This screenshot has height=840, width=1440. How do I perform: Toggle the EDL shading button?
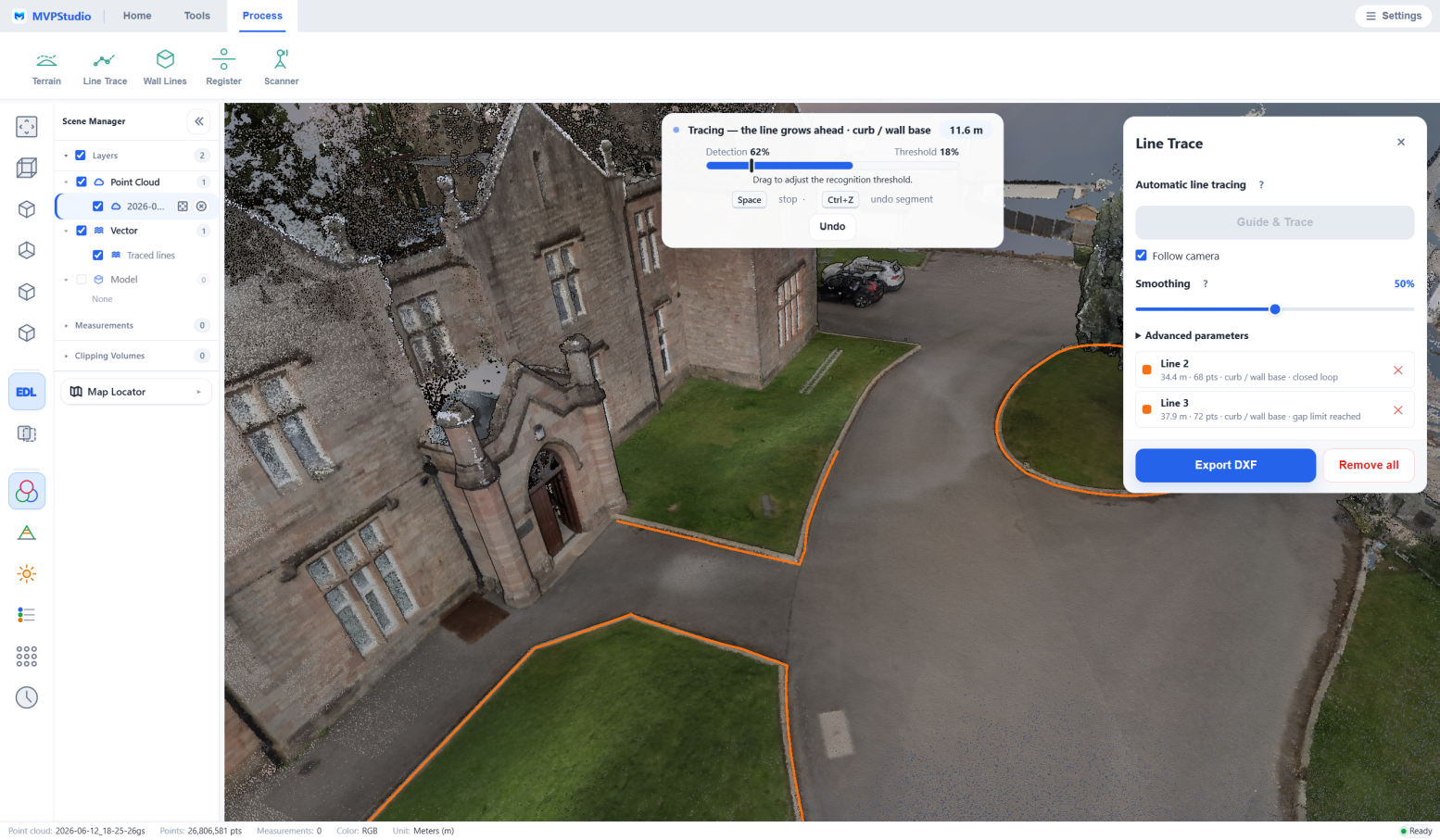(x=27, y=392)
